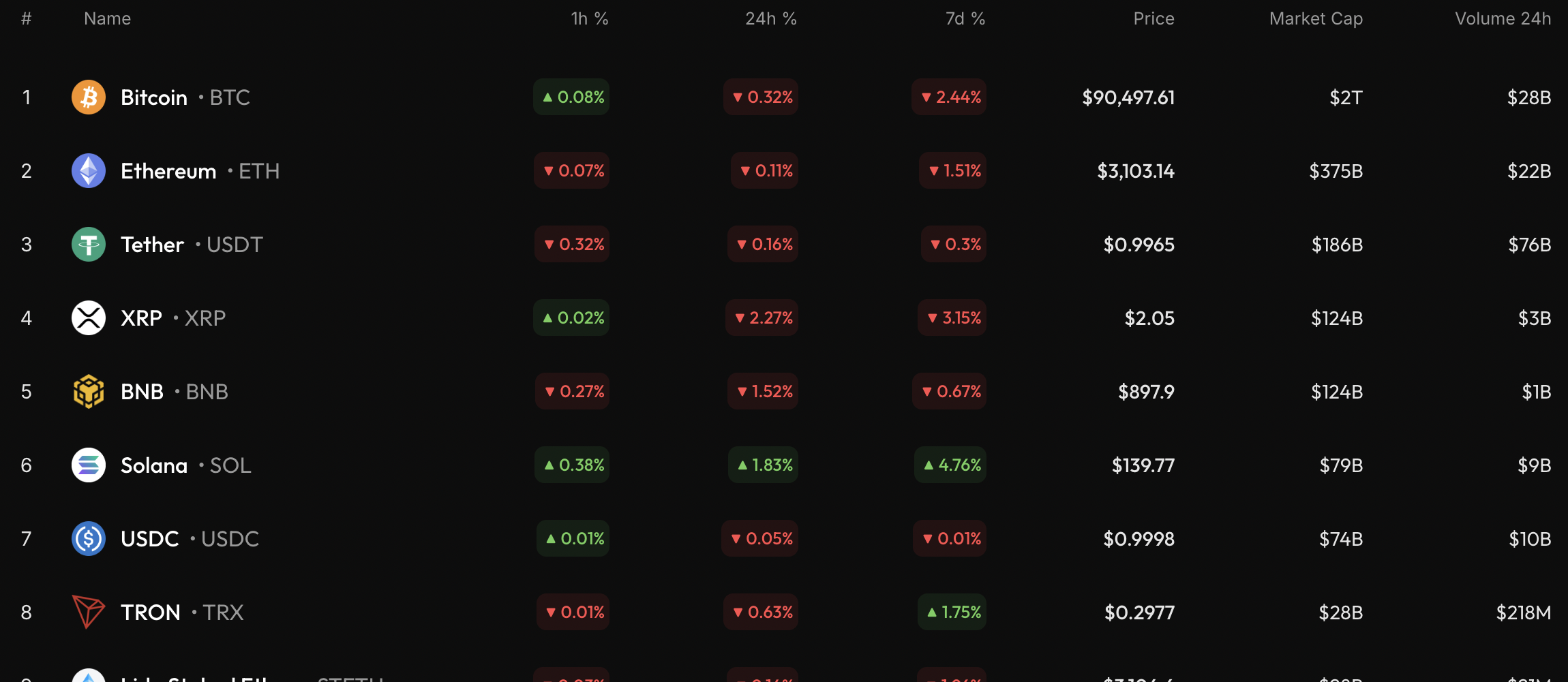Image resolution: width=1568 pixels, height=682 pixels.
Task: Click the BNB yellow cube icon
Action: click(x=89, y=392)
